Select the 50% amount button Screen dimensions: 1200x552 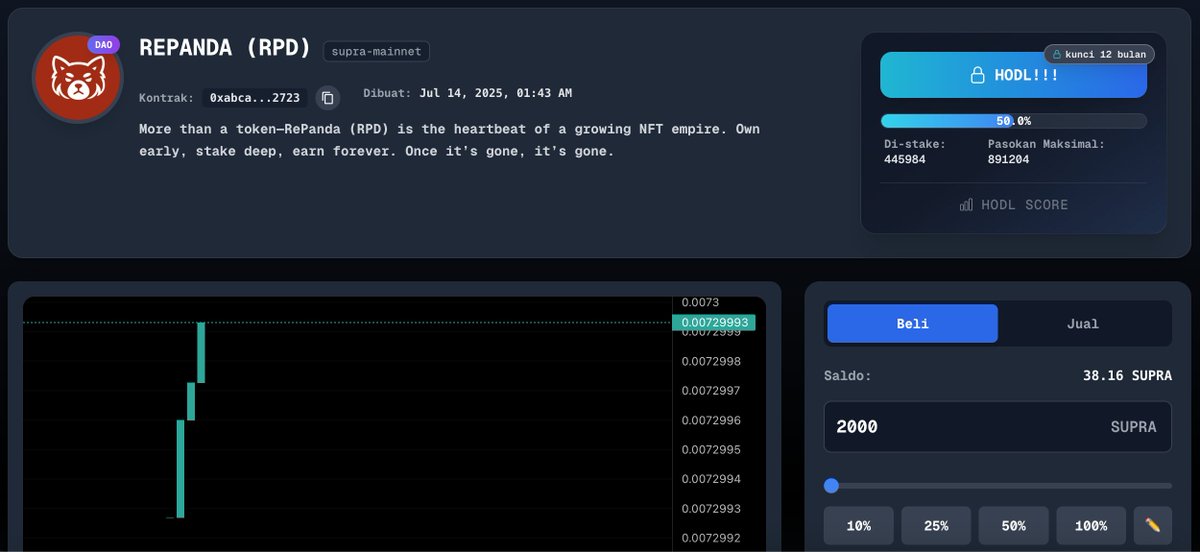pyautogui.click(x=1013, y=525)
